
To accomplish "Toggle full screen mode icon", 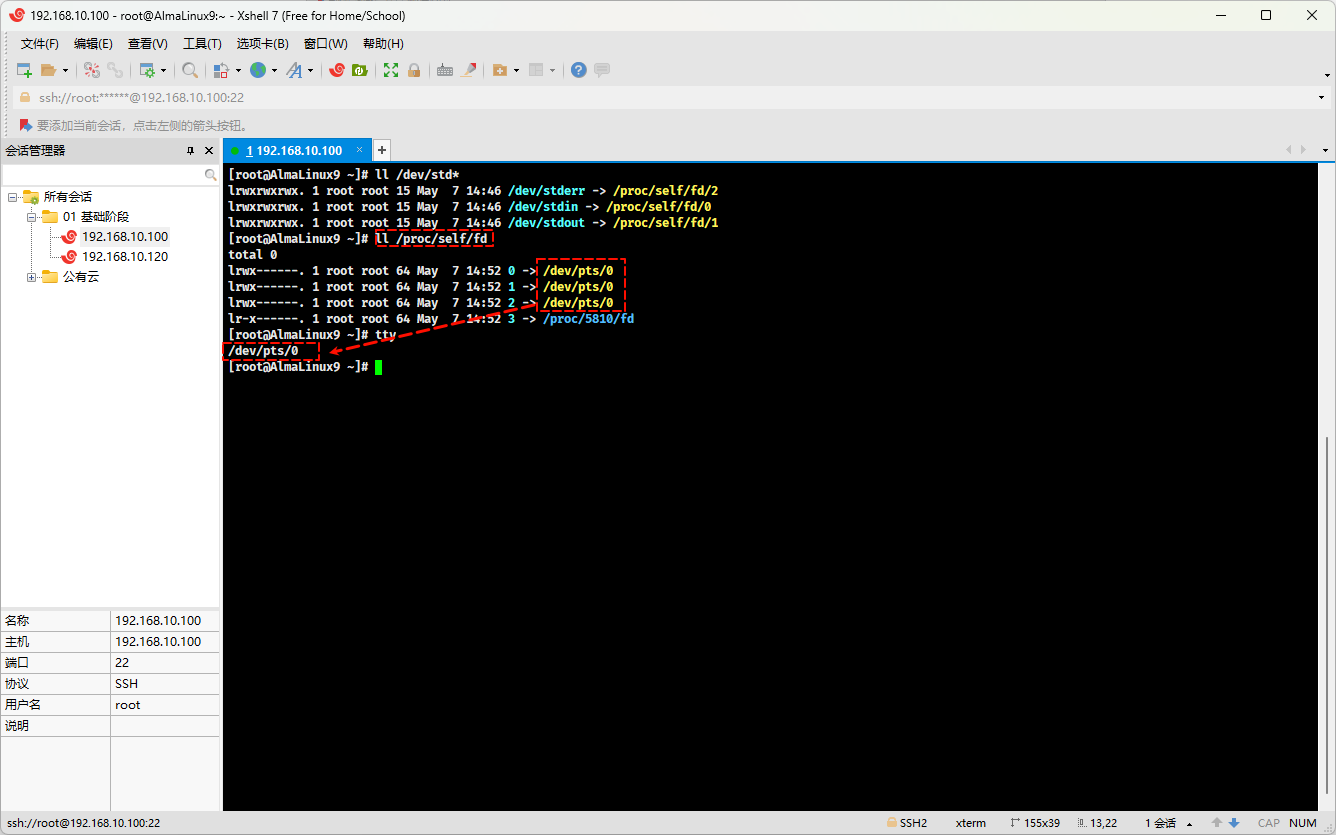I will [391, 70].
